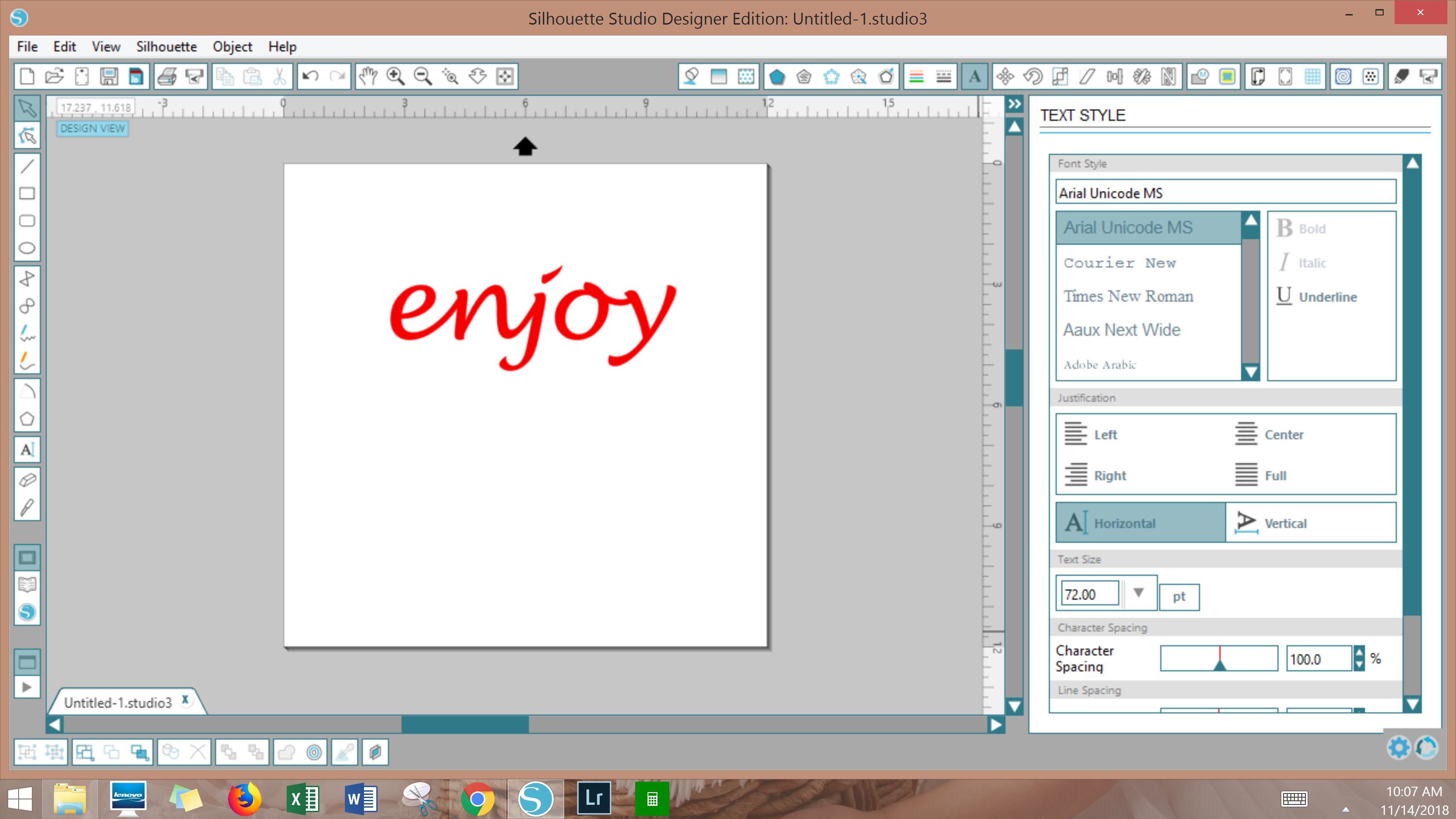This screenshot has width=1456, height=819.
Task: Increase Character Spacing stepper up
Action: click(x=1360, y=652)
